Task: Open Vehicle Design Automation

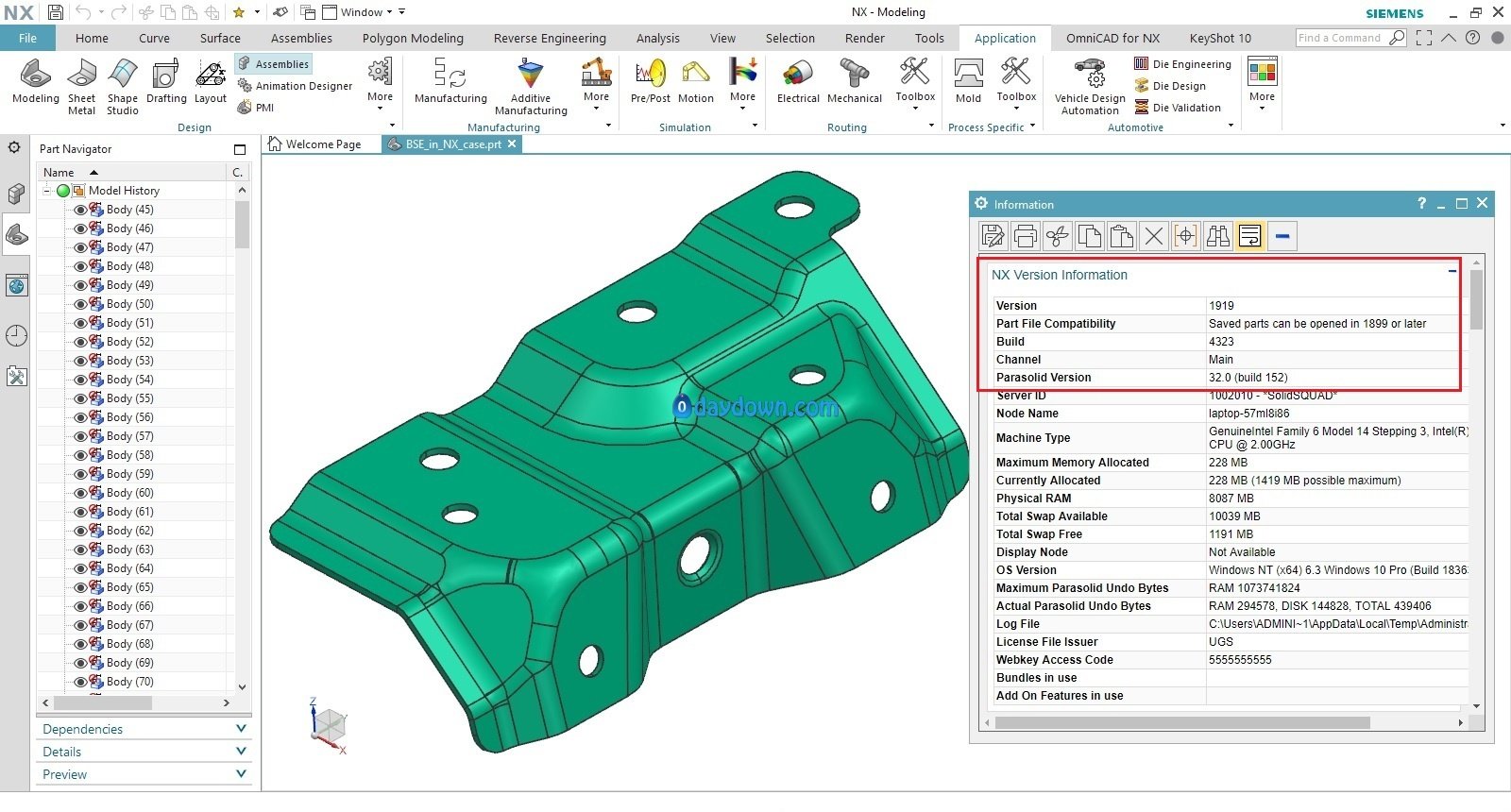Action: pyautogui.click(x=1090, y=87)
